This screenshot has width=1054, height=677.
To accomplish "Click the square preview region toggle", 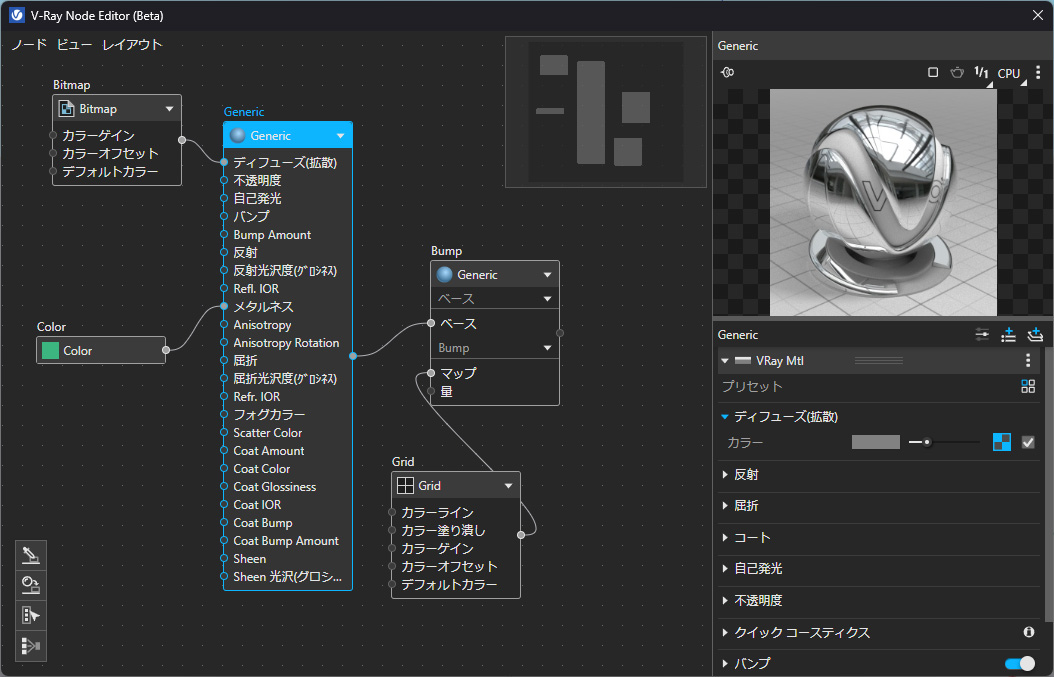I will pos(933,73).
